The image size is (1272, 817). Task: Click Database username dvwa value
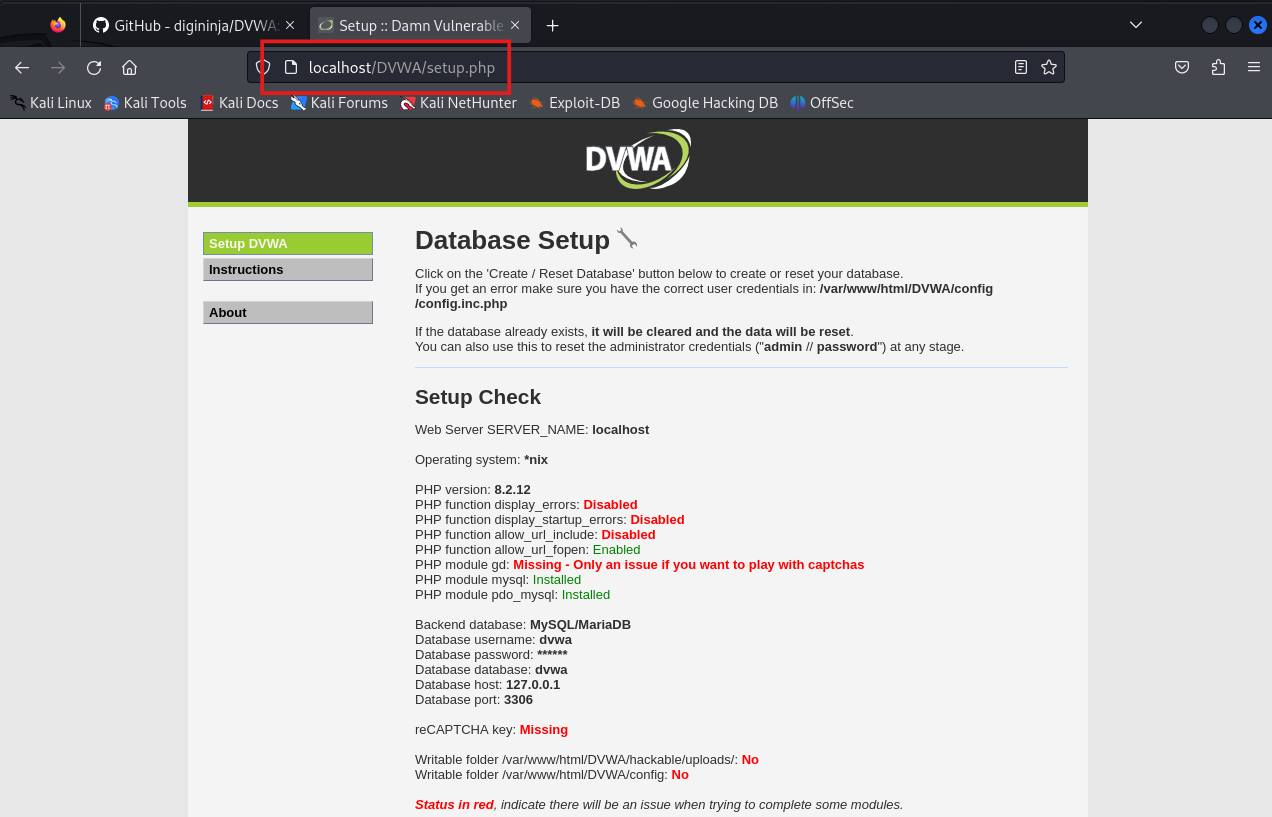(555, 640)
